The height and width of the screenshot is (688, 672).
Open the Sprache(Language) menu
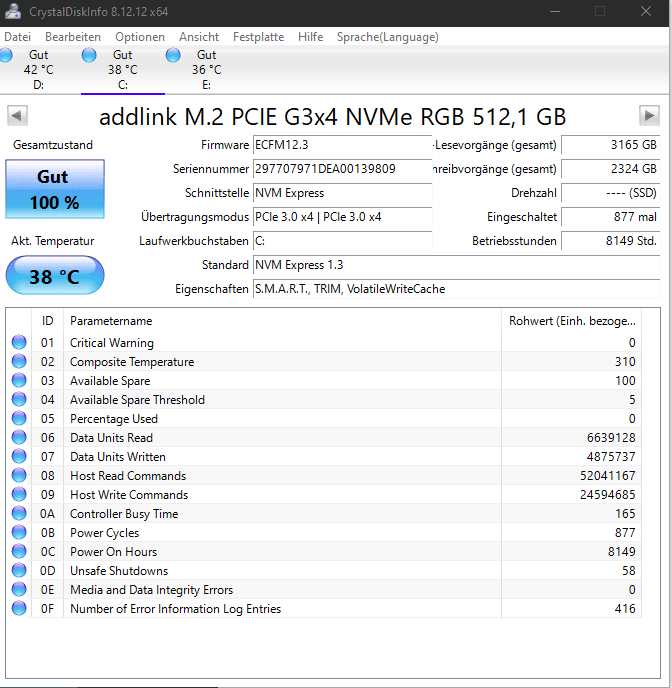click(388, 37)
